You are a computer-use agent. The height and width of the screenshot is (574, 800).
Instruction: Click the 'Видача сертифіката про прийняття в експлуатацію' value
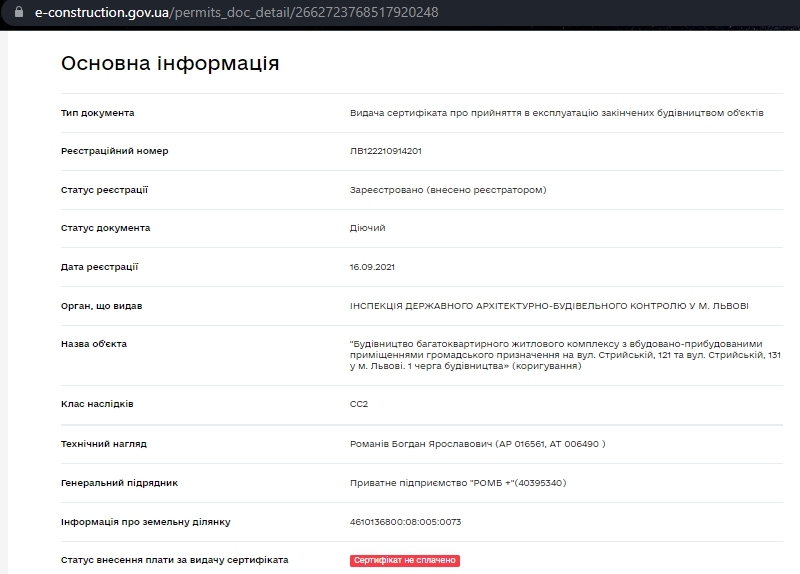pos(557,113)
